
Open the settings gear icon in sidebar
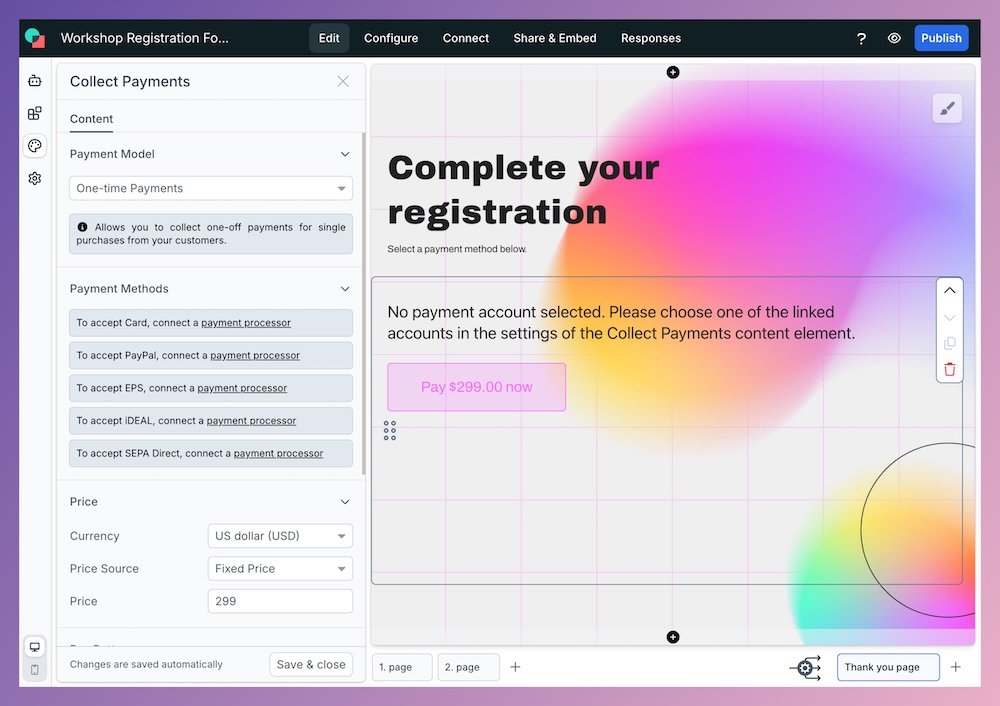tap(35, 178)
